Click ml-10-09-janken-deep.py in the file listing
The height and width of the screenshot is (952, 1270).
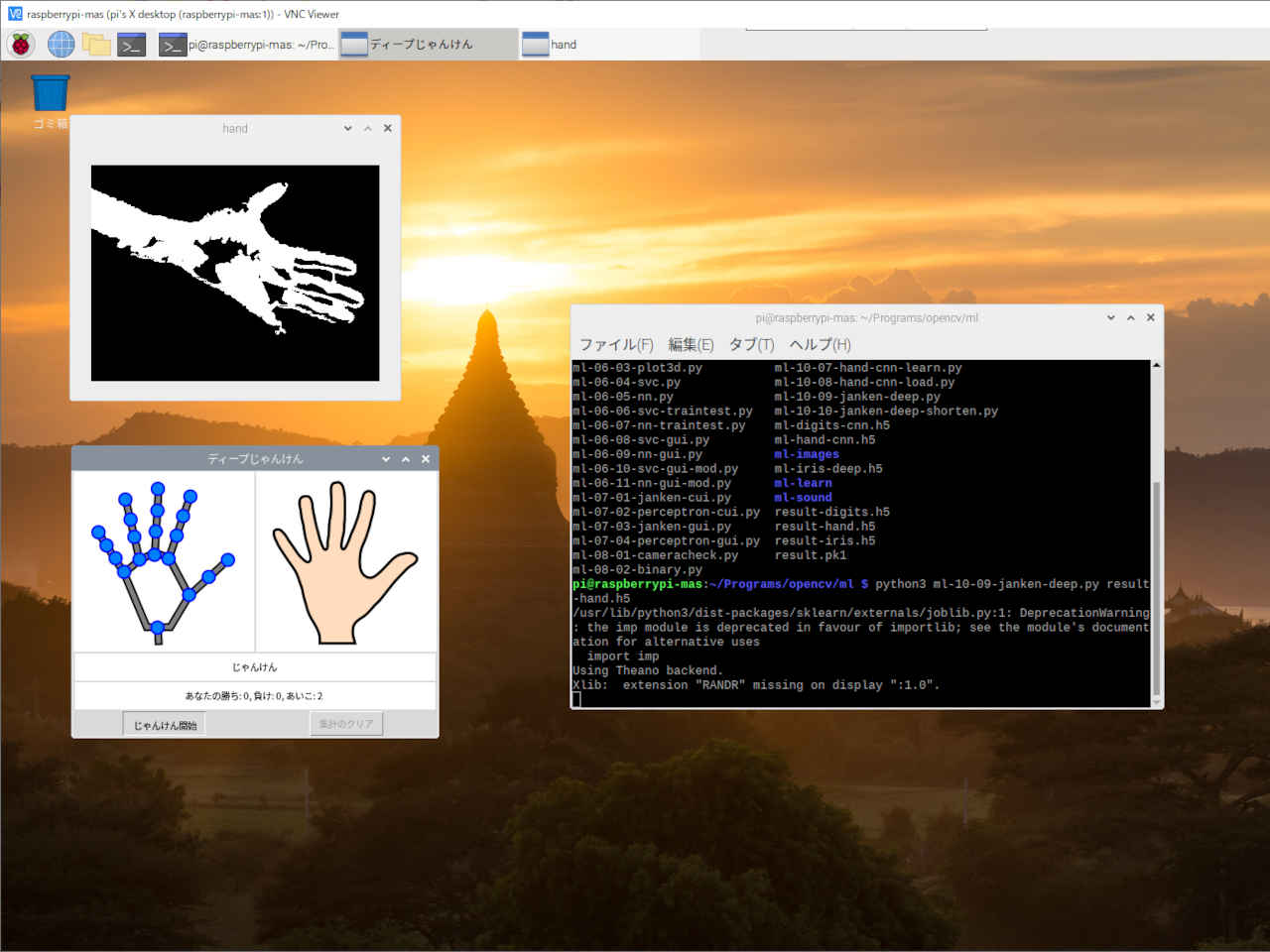[x=857, y=397]
